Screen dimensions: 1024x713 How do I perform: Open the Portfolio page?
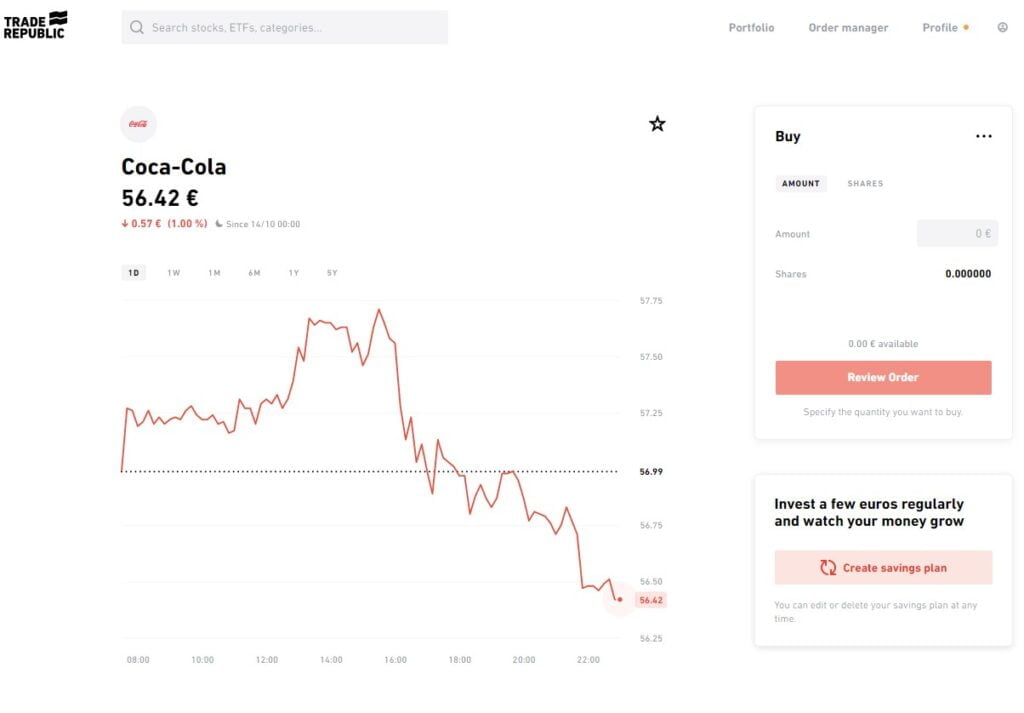pyautogui.click(x=751, y=27)
